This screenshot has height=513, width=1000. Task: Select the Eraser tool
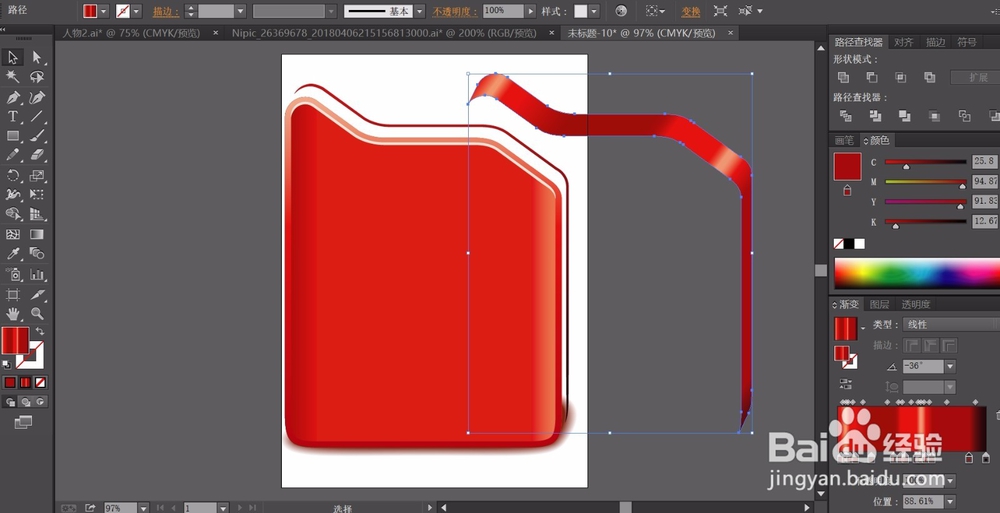[x=37, y=155]
